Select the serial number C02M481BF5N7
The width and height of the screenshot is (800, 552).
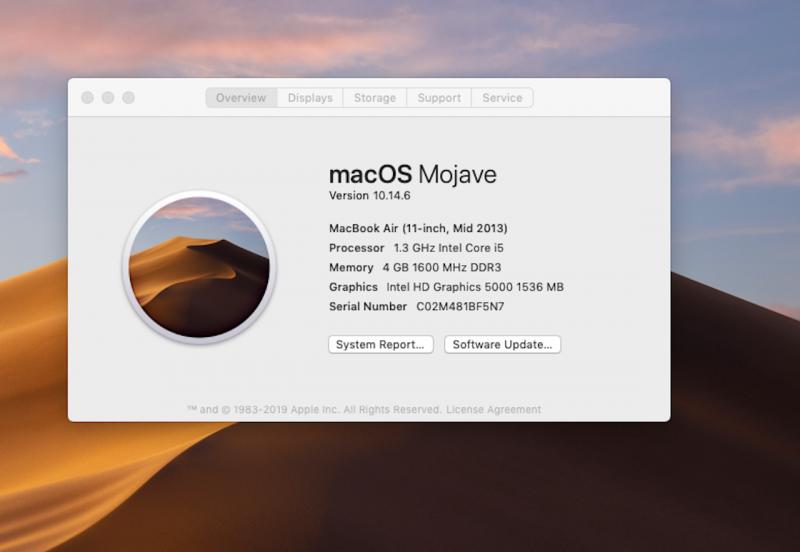(460, 307)
